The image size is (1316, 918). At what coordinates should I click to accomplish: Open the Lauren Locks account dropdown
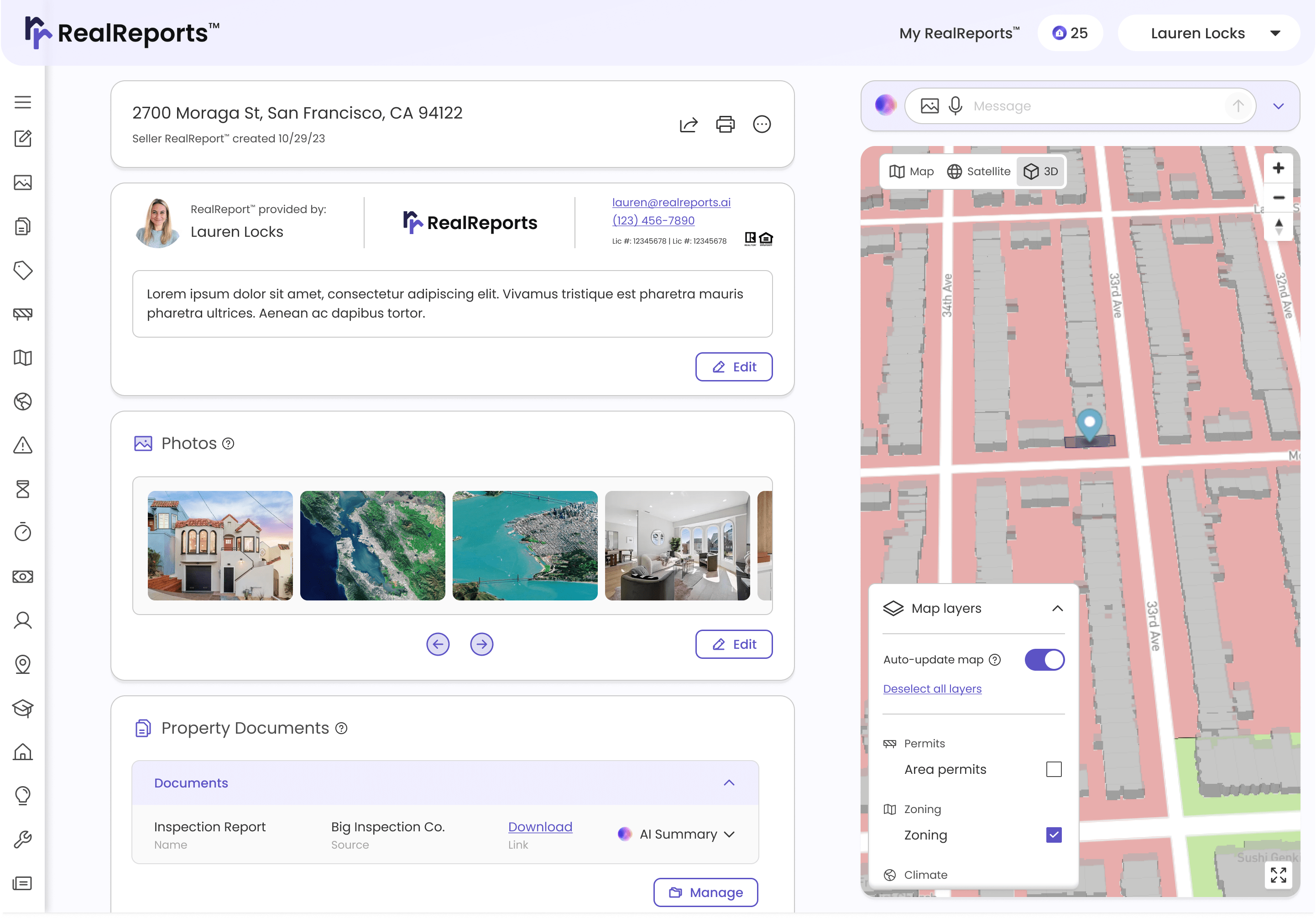pyautogui.click(x=1208, y=33)
